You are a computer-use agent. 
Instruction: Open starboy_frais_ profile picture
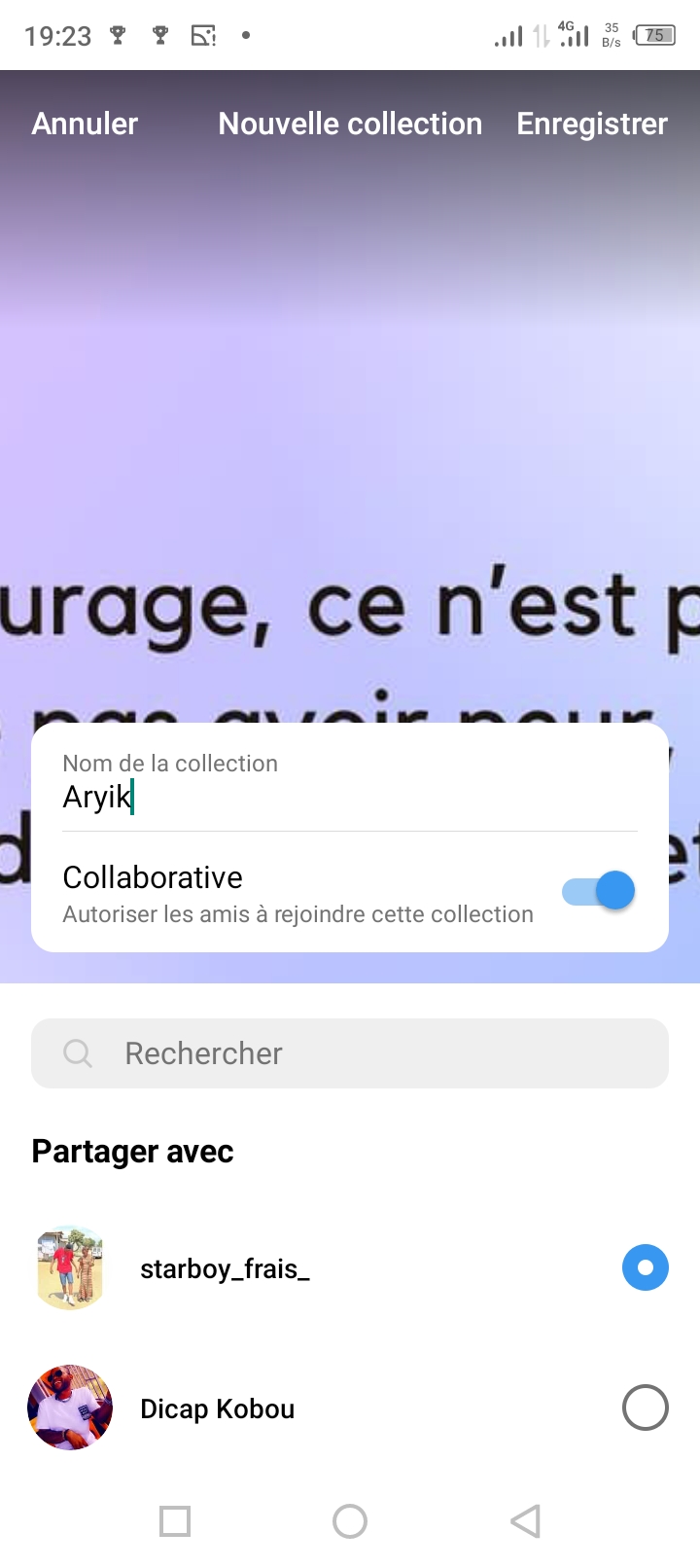[x=70, y=1267]
